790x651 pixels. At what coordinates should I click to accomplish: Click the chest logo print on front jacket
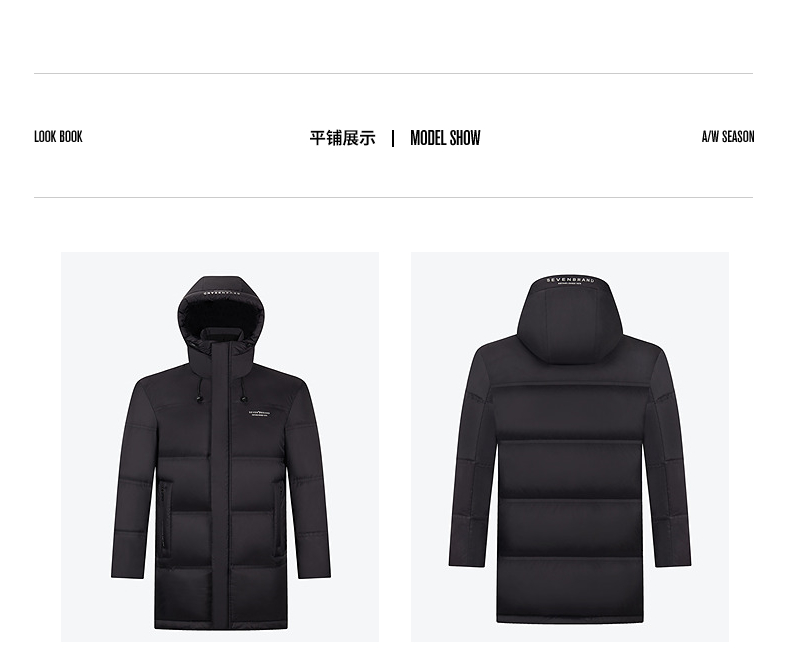pos(260,414)
